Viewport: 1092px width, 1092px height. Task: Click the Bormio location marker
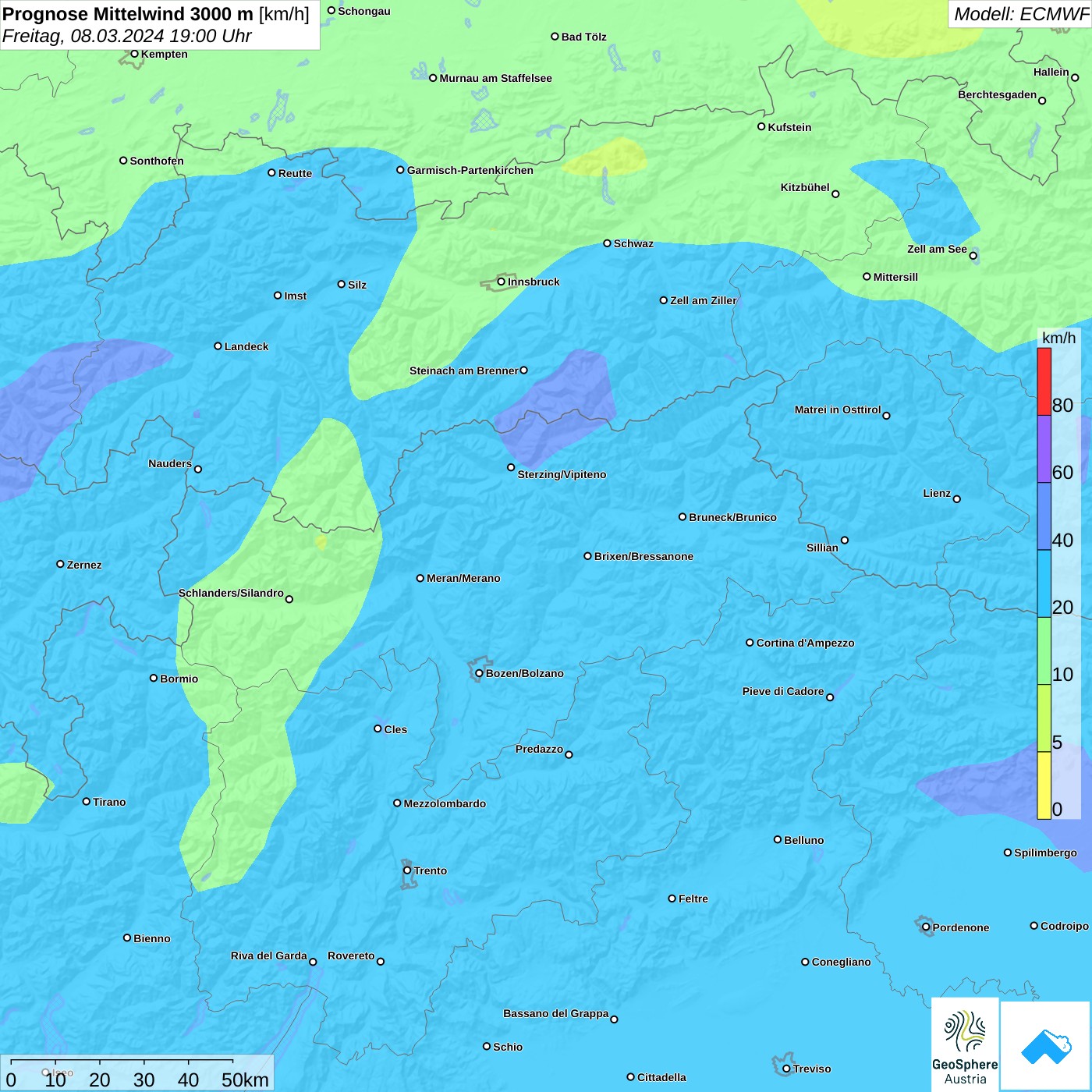tap(154, 678)
